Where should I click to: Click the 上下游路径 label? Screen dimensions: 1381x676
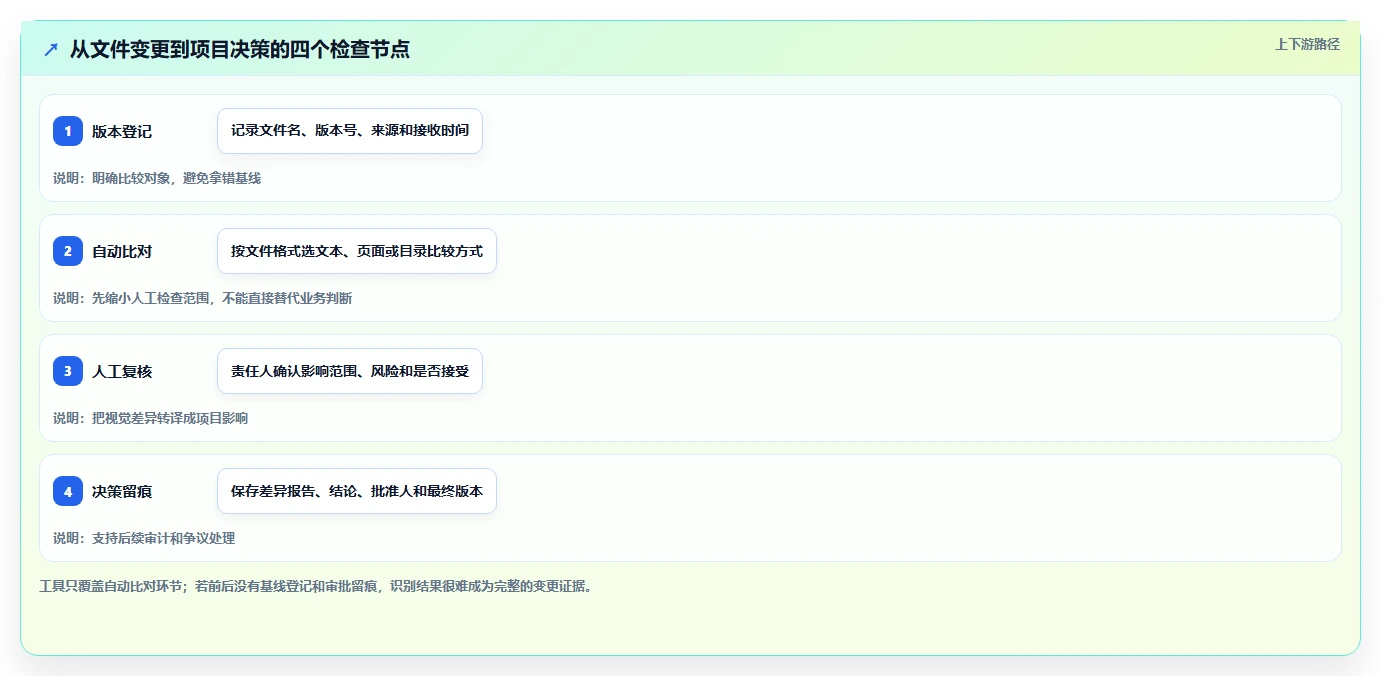tap(1307, 44)
